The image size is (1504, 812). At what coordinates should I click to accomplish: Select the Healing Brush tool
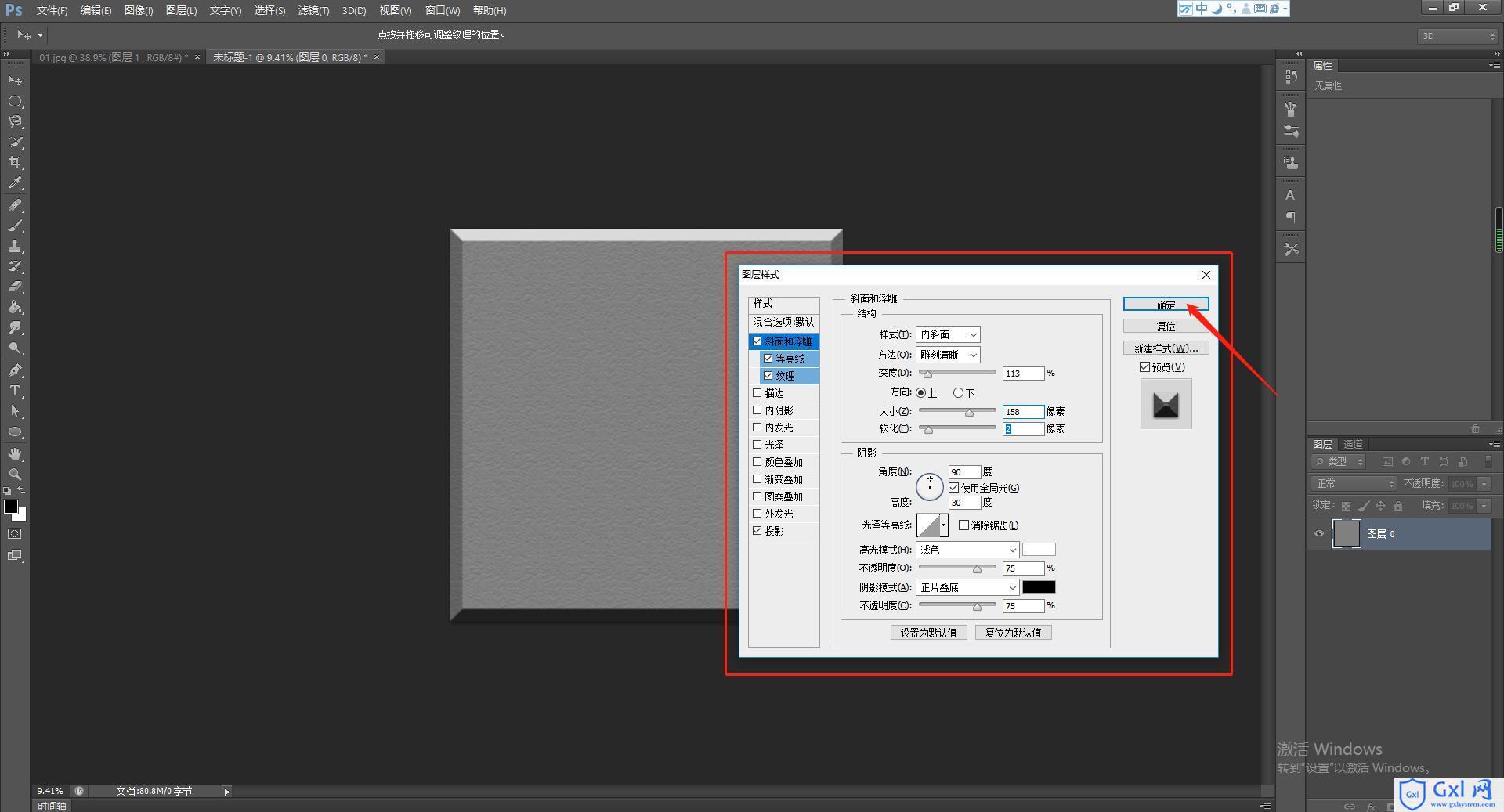point(15,205)
